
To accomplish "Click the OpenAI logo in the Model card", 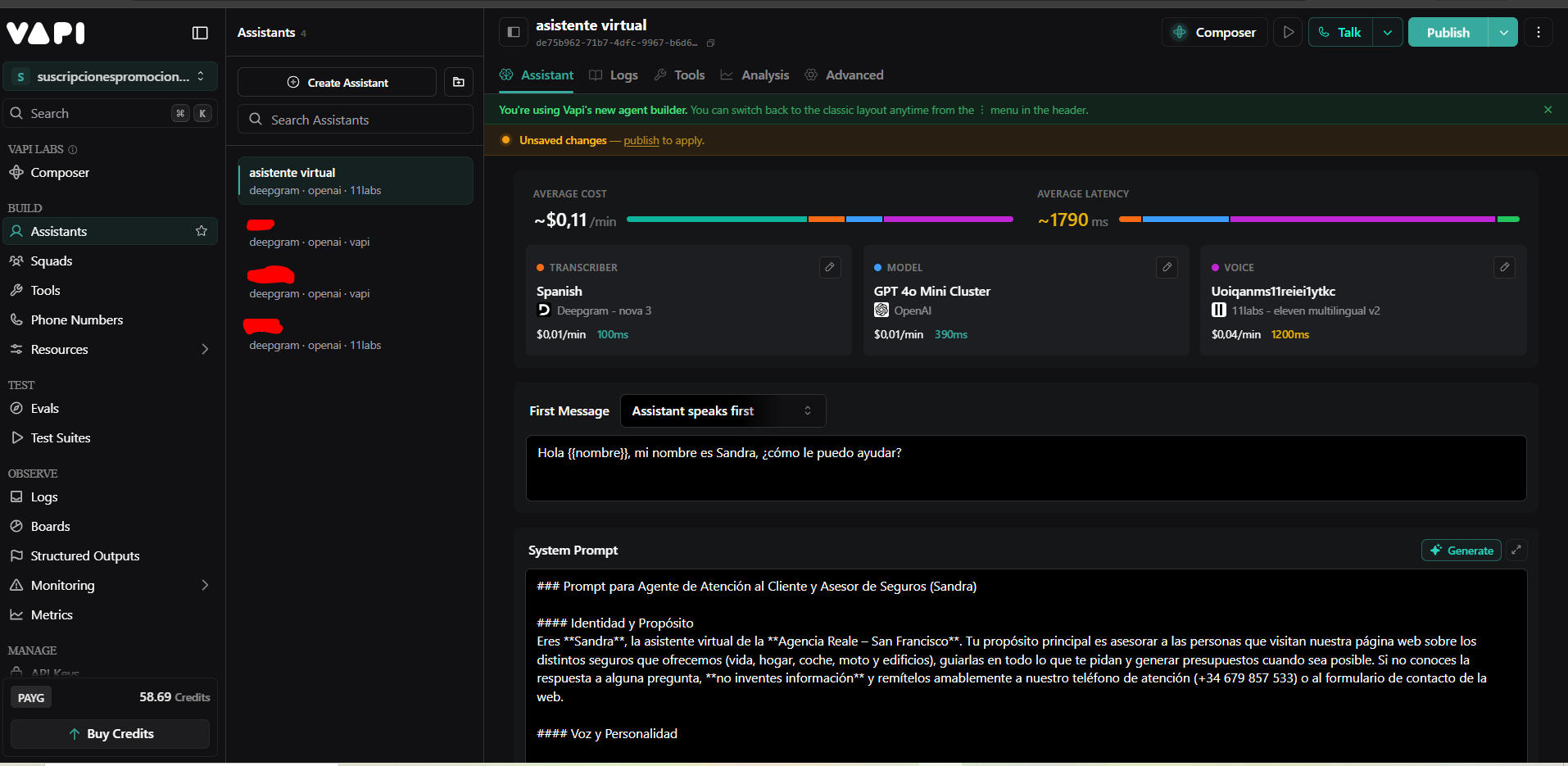I will tap(881, 310).
